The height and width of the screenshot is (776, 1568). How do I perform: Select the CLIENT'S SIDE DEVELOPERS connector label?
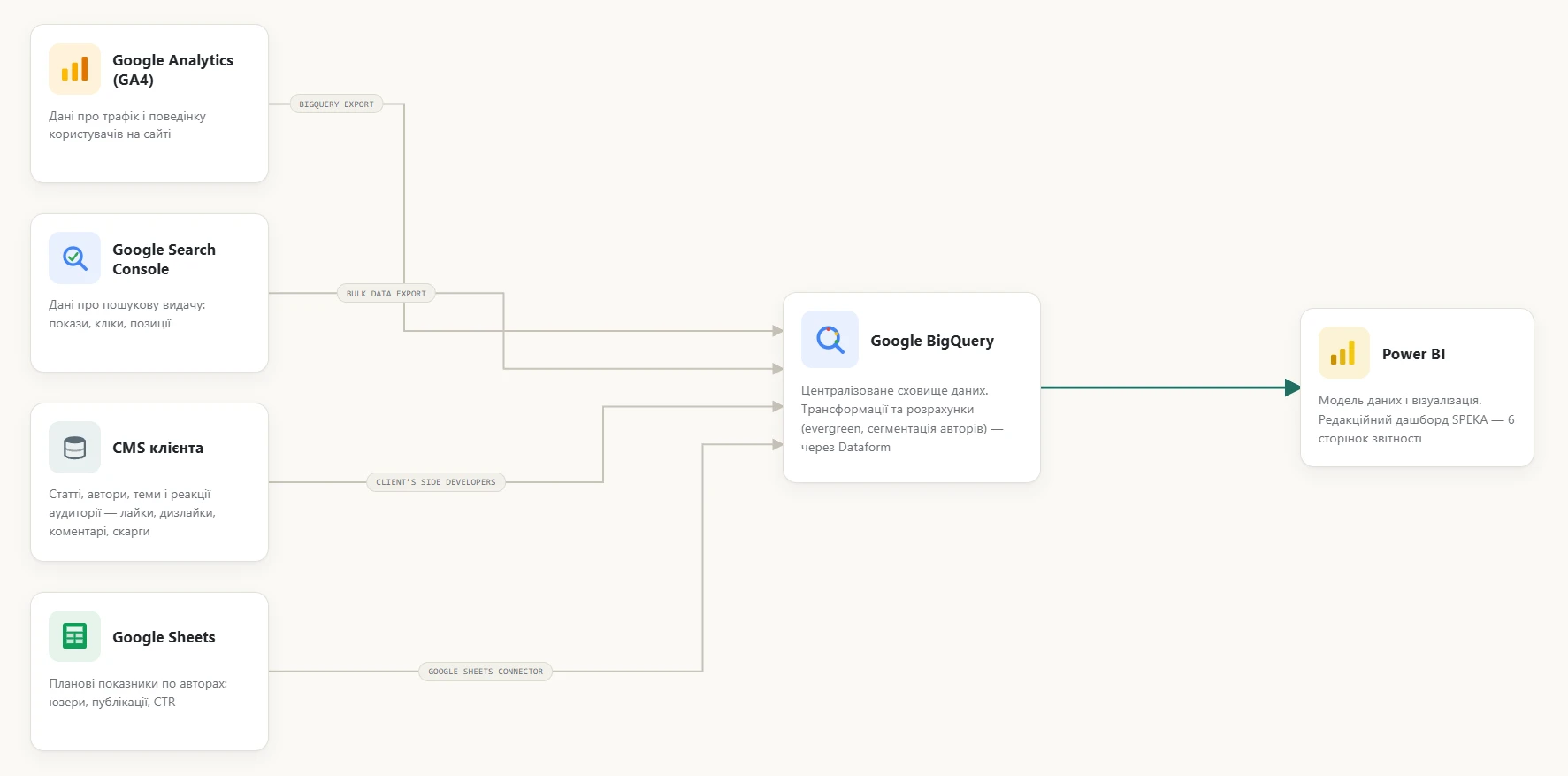coord(435,482)
